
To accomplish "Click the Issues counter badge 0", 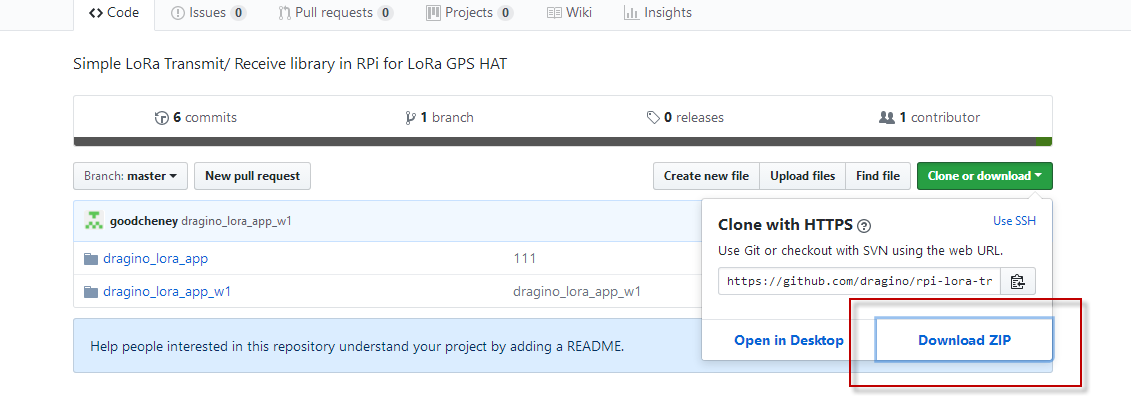I will (x=238, y=13).
